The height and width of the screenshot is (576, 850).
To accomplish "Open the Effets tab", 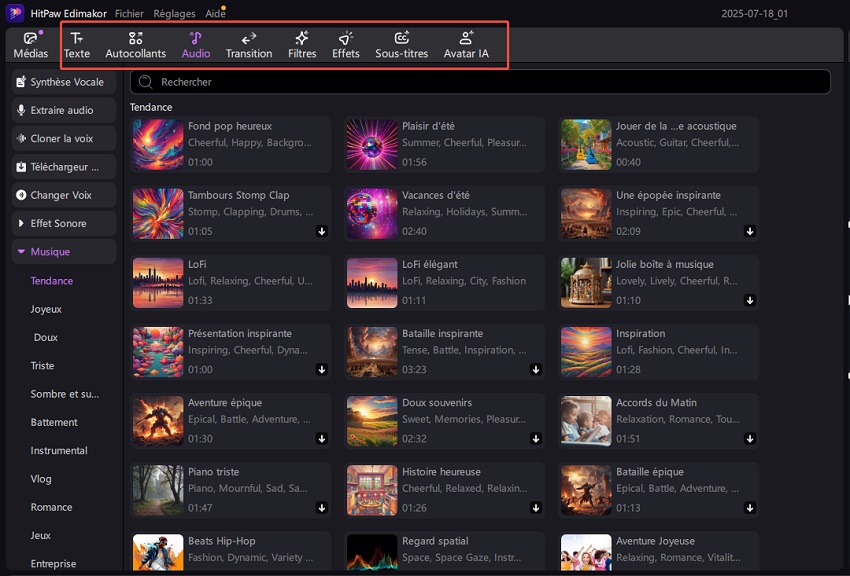I will pos(346,45).
